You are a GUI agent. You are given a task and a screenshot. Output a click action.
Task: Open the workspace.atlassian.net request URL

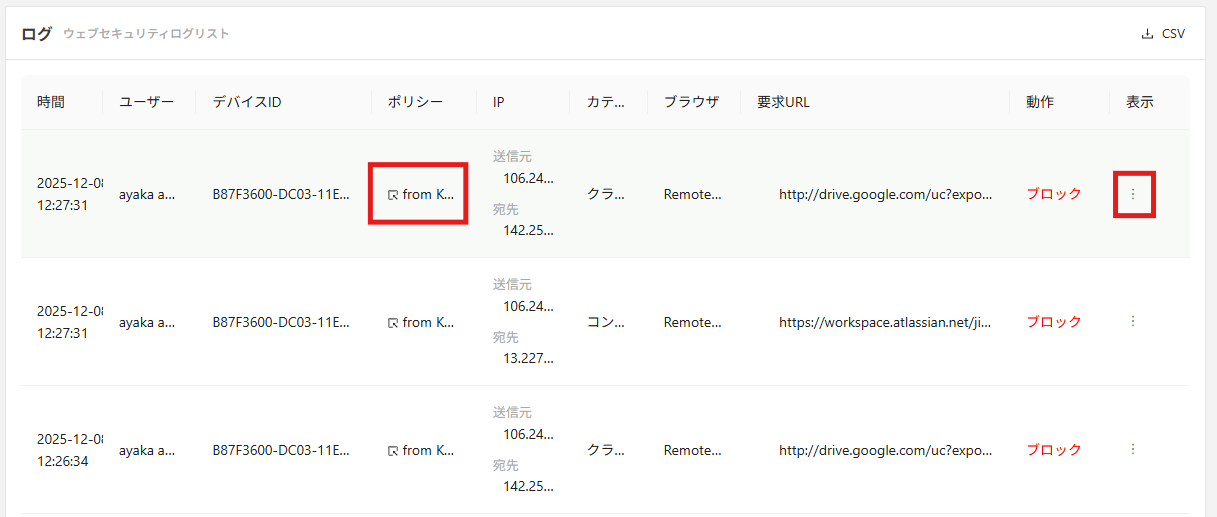(885, 322)
